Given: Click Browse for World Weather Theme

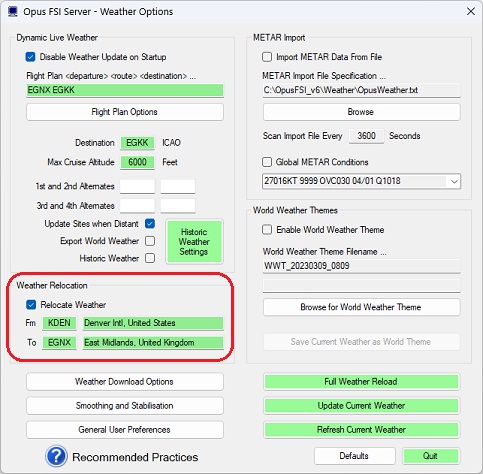Looking at the screenshot, I should click(361, 307).
